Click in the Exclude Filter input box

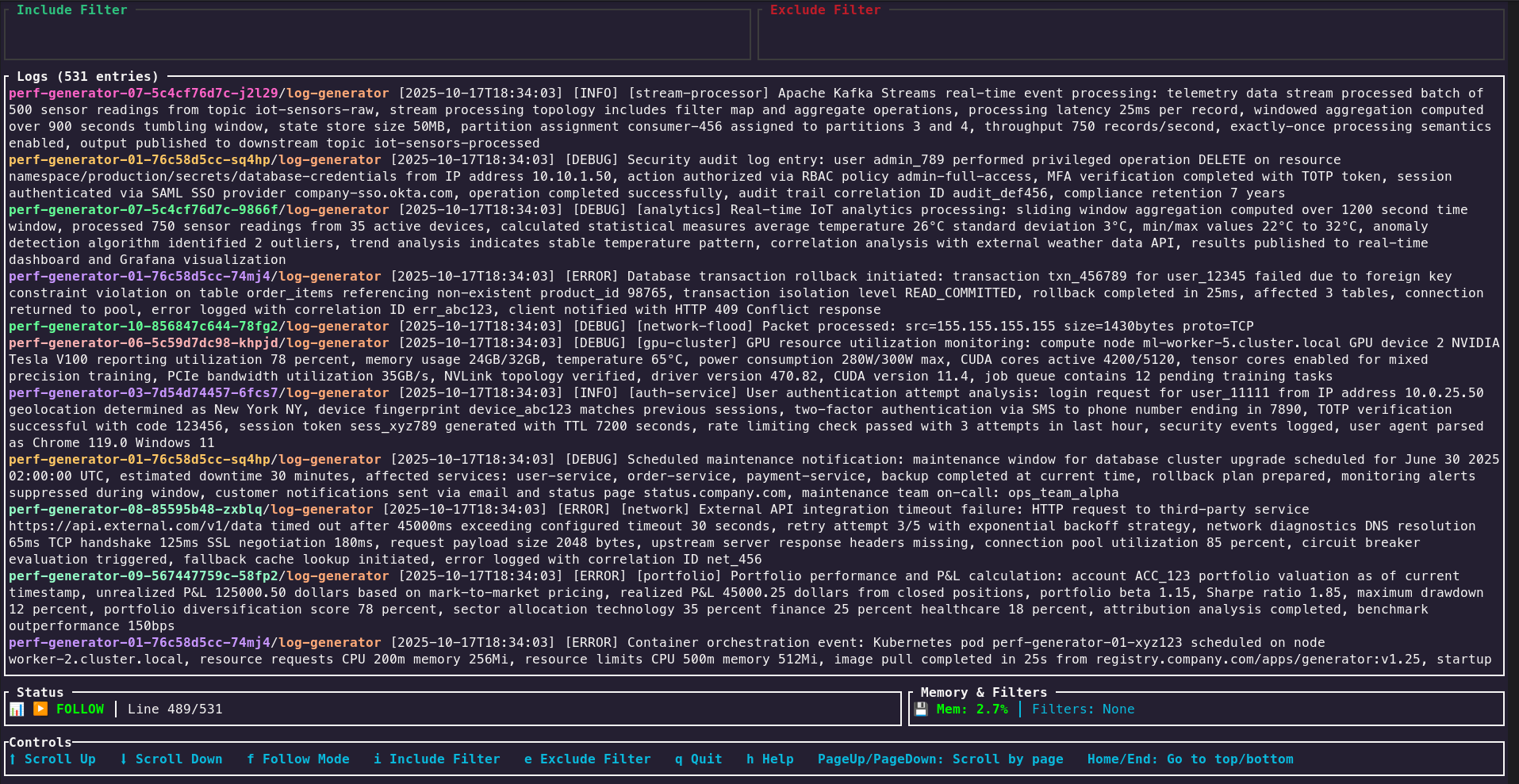(x=1130, y=36)
